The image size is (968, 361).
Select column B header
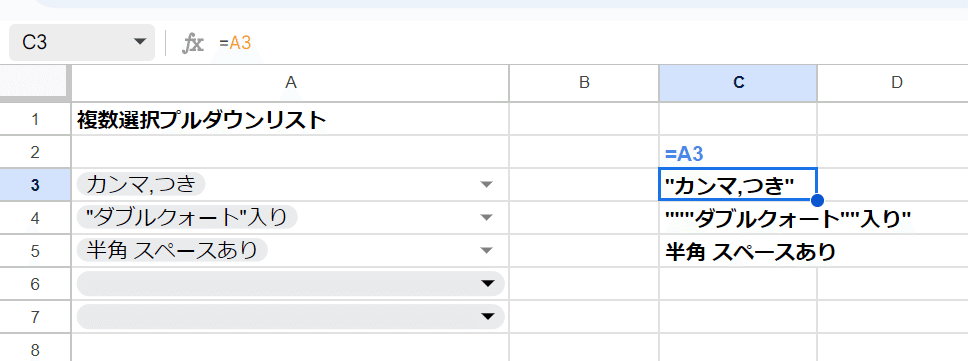584,83
